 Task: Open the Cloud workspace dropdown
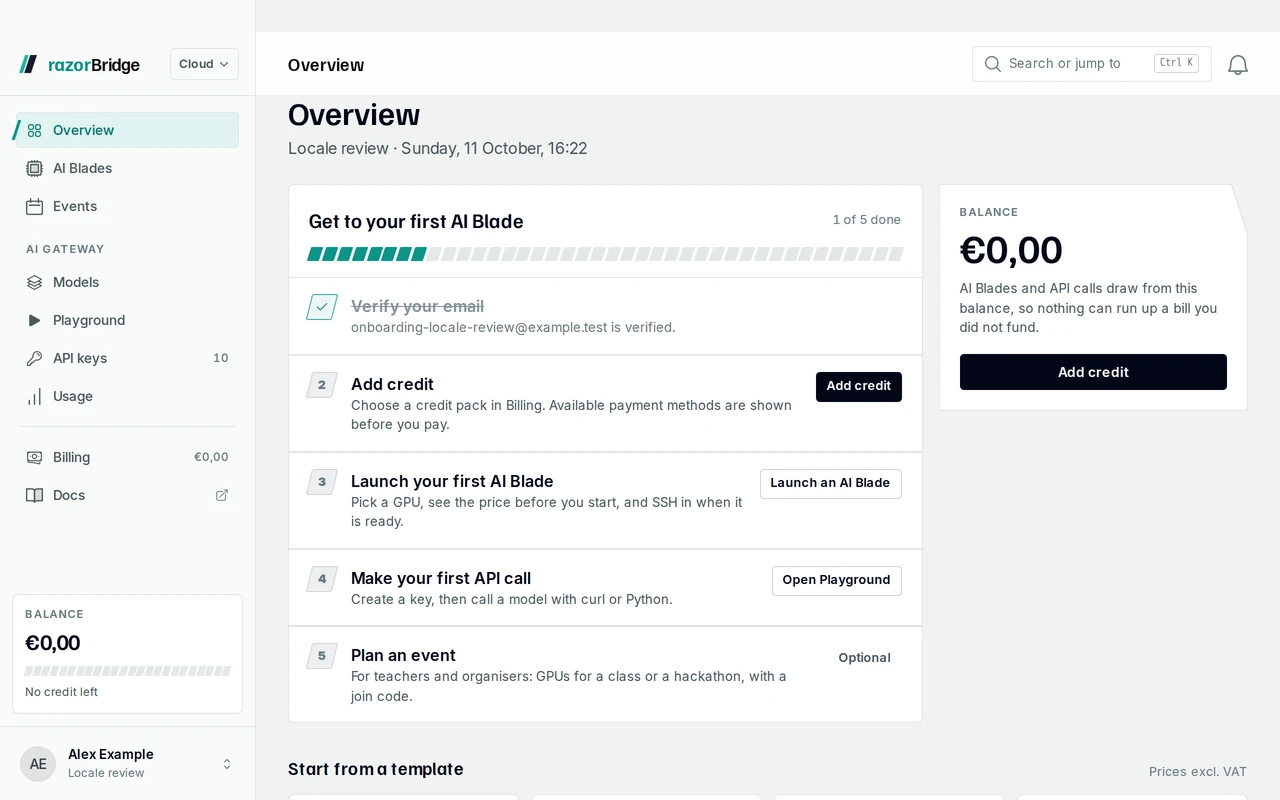(x=204, y=64)
